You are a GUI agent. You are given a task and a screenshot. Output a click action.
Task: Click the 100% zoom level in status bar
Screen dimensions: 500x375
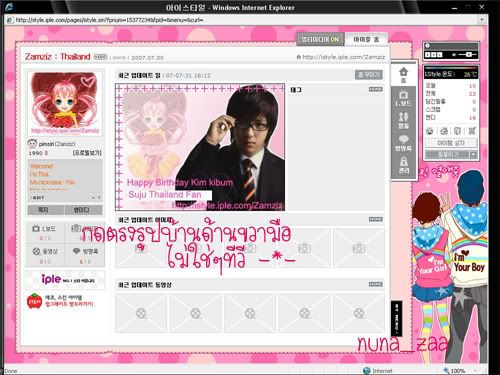tap(458, 371)
